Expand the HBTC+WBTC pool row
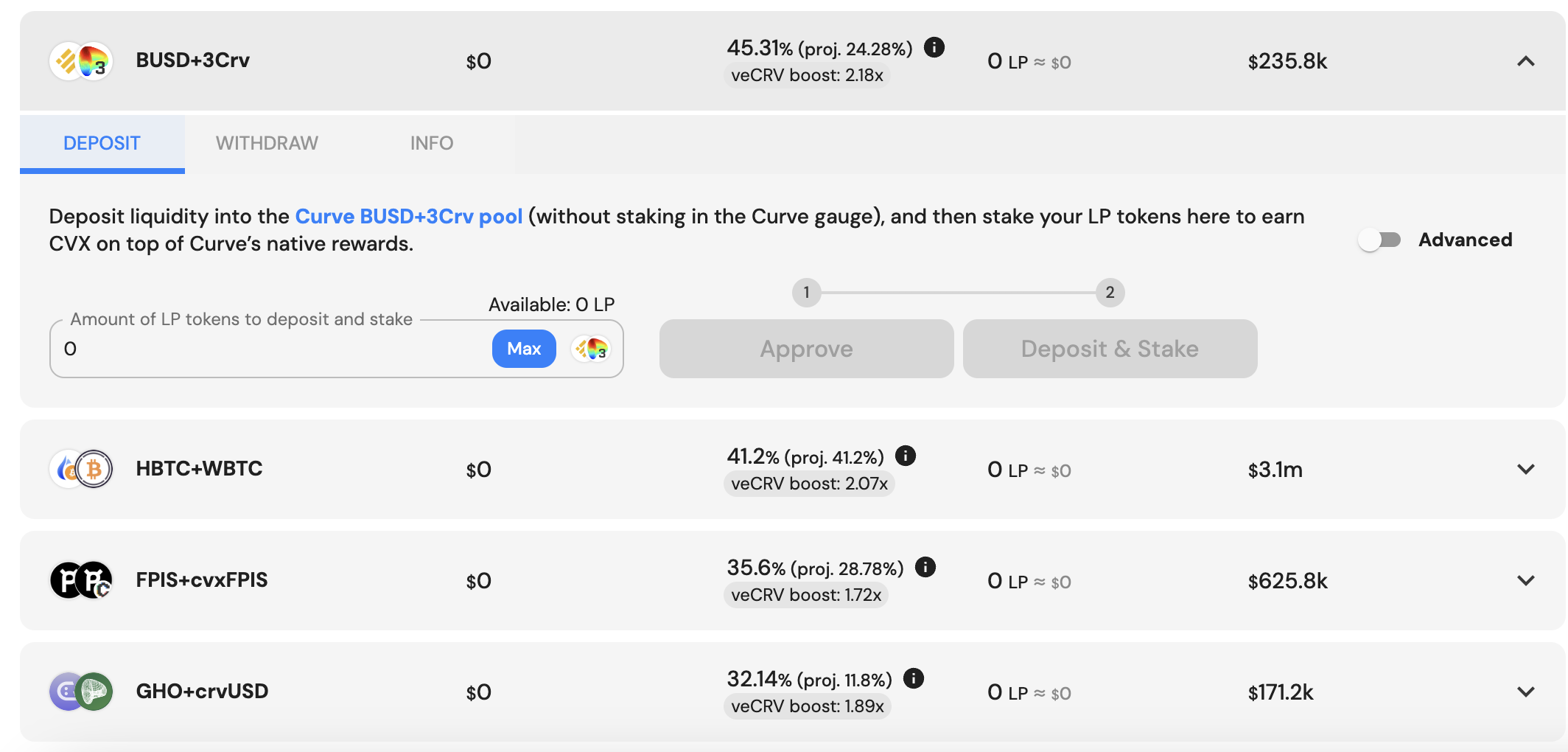The image size is (1568, 752). click(1526, 469)
